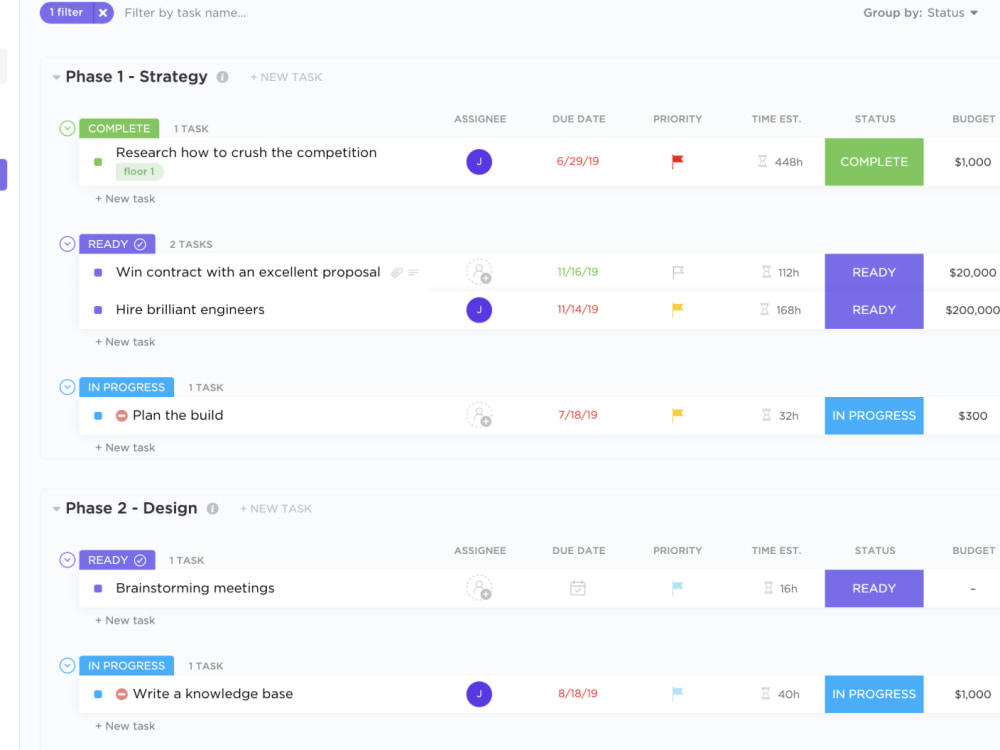Open task Research how to crush the competition
This screenshot has height=750, width=1000.
[x=246, y=152]
